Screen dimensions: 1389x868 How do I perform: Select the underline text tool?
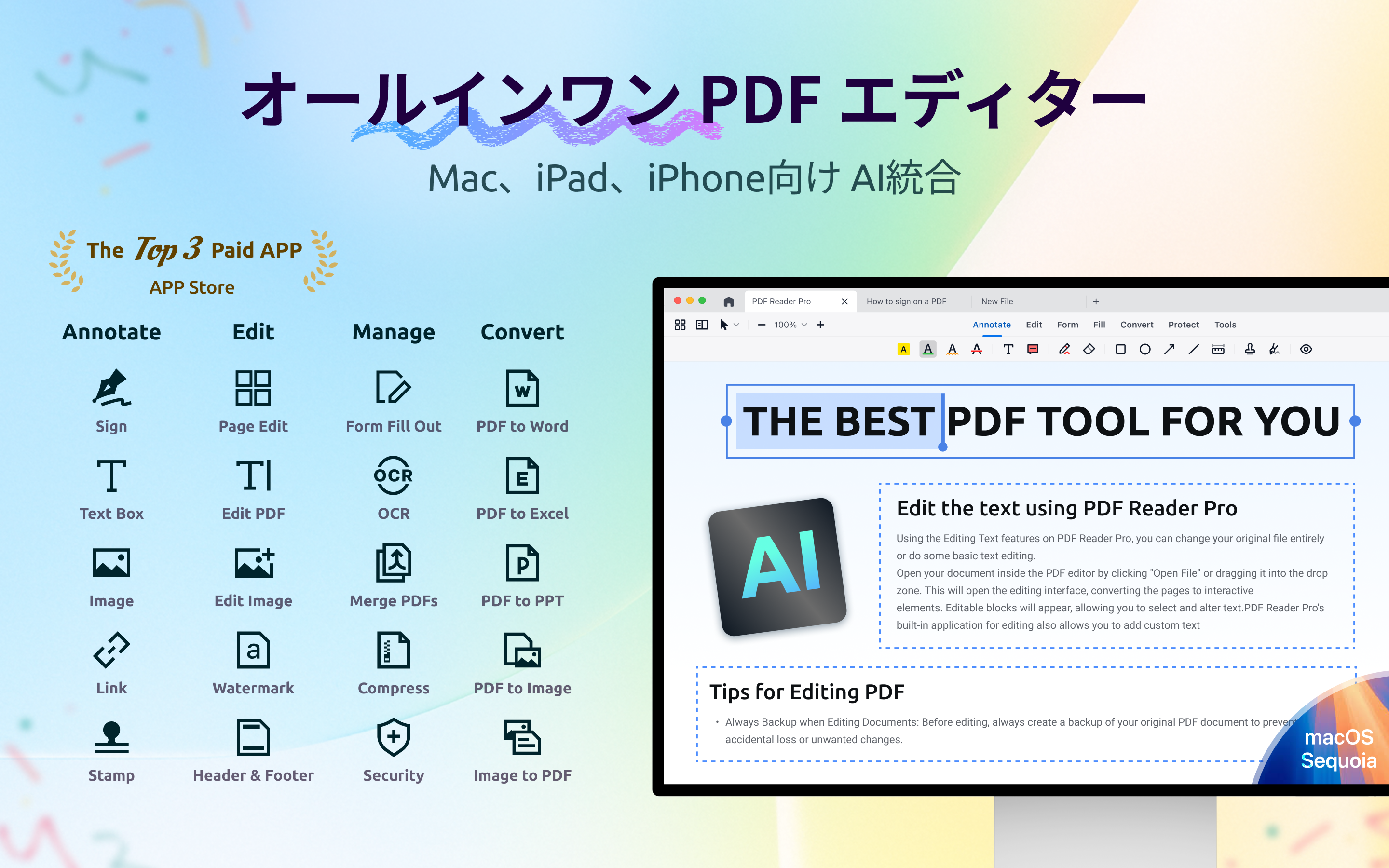(927, 349)
